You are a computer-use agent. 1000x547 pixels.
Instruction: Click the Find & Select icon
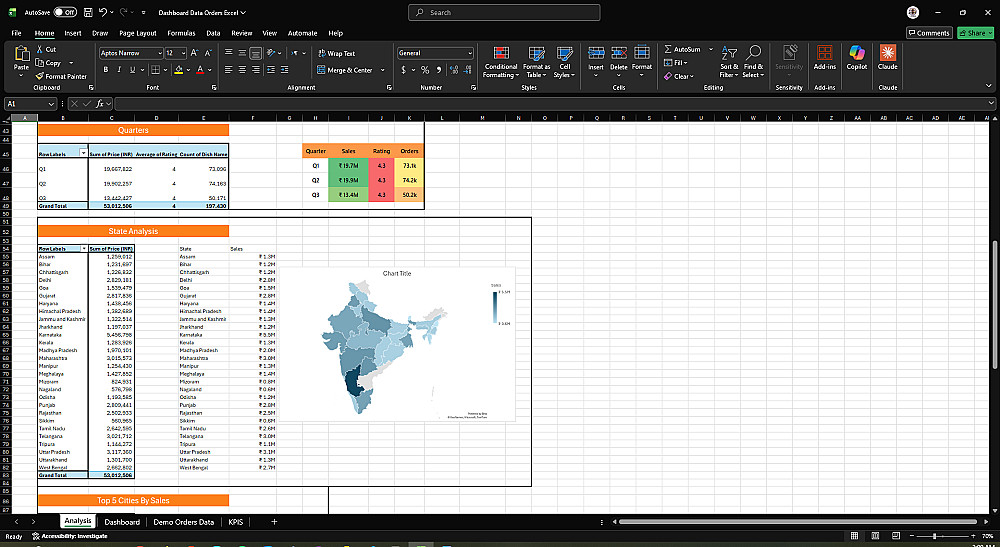point(753,62)
